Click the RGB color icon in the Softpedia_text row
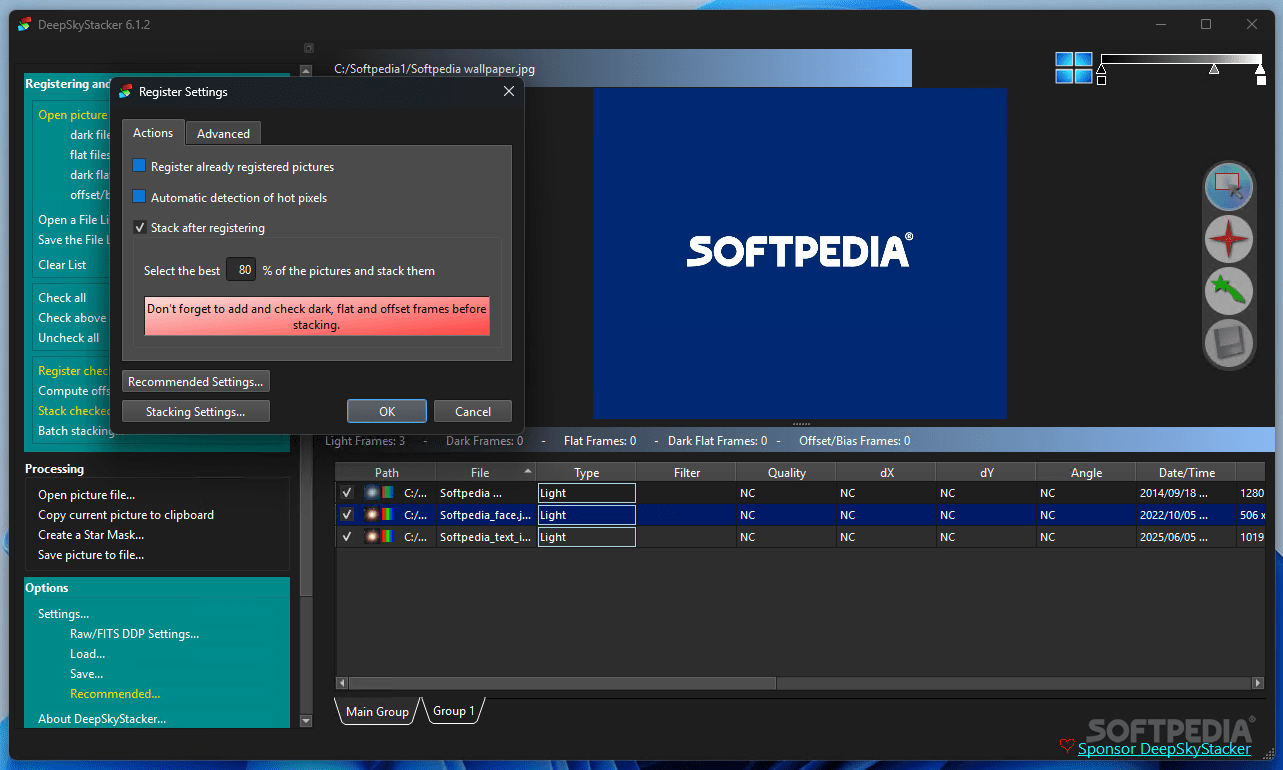The image size is (1283, 770). [389, 537]
